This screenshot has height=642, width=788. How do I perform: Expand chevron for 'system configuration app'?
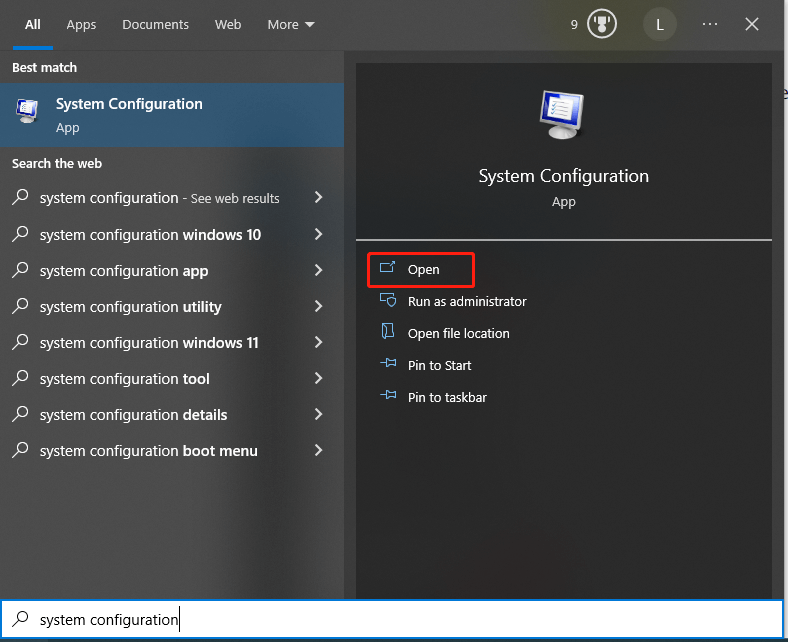(318, 270)
